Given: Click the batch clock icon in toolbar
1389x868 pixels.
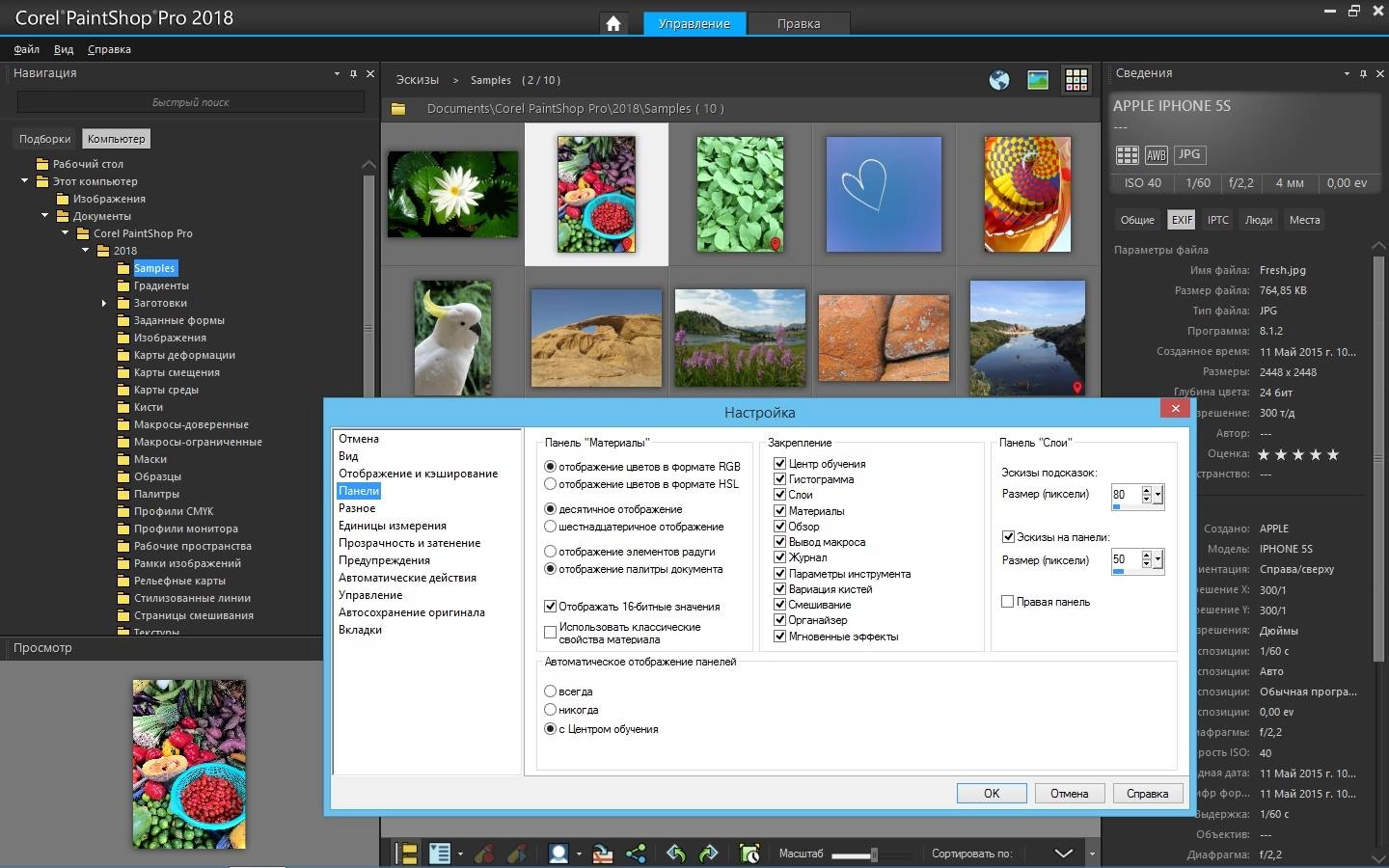Looking at the screenshot, I should click(749, 854).
